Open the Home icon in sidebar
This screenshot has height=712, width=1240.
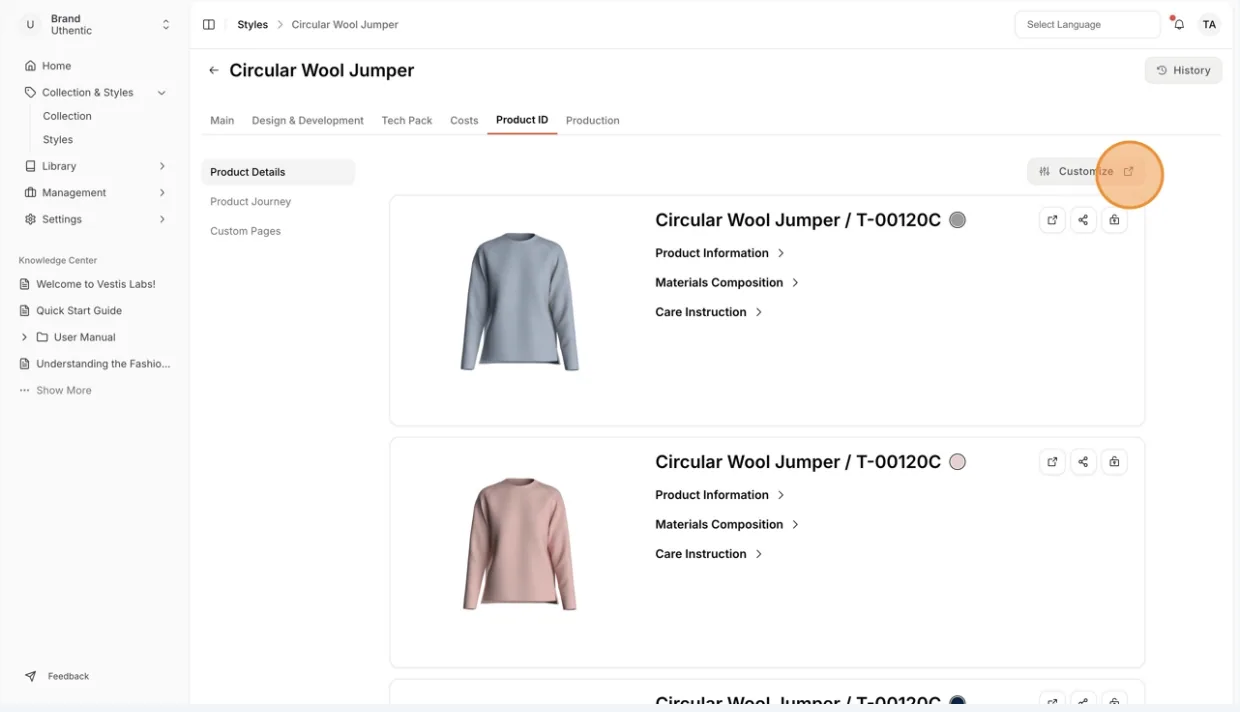[30, 66]
